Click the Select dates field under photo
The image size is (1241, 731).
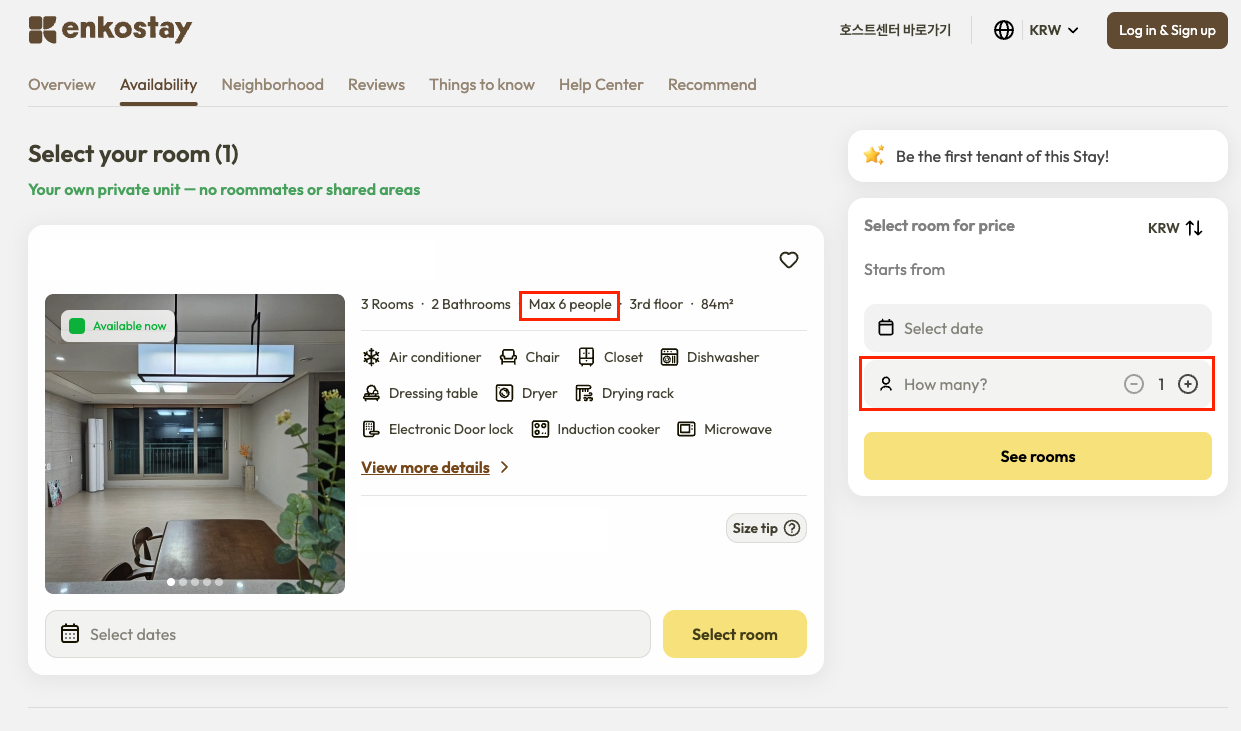347,634
